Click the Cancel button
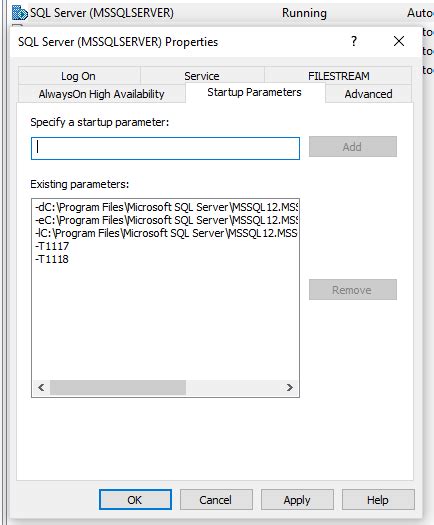The height and width of the screenshot is (525, 434). tap(216, 500)
